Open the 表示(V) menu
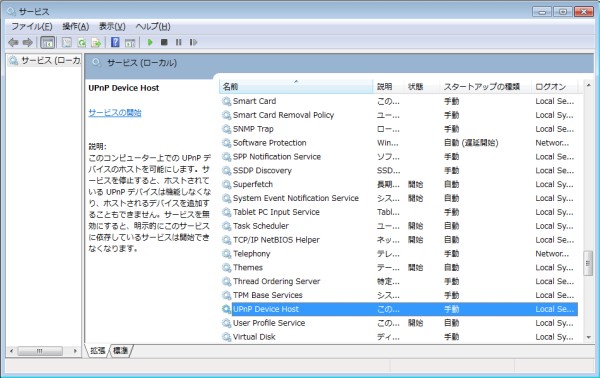Image resolution: width=600 pixels, height=378 pixels. click(112, 26)
